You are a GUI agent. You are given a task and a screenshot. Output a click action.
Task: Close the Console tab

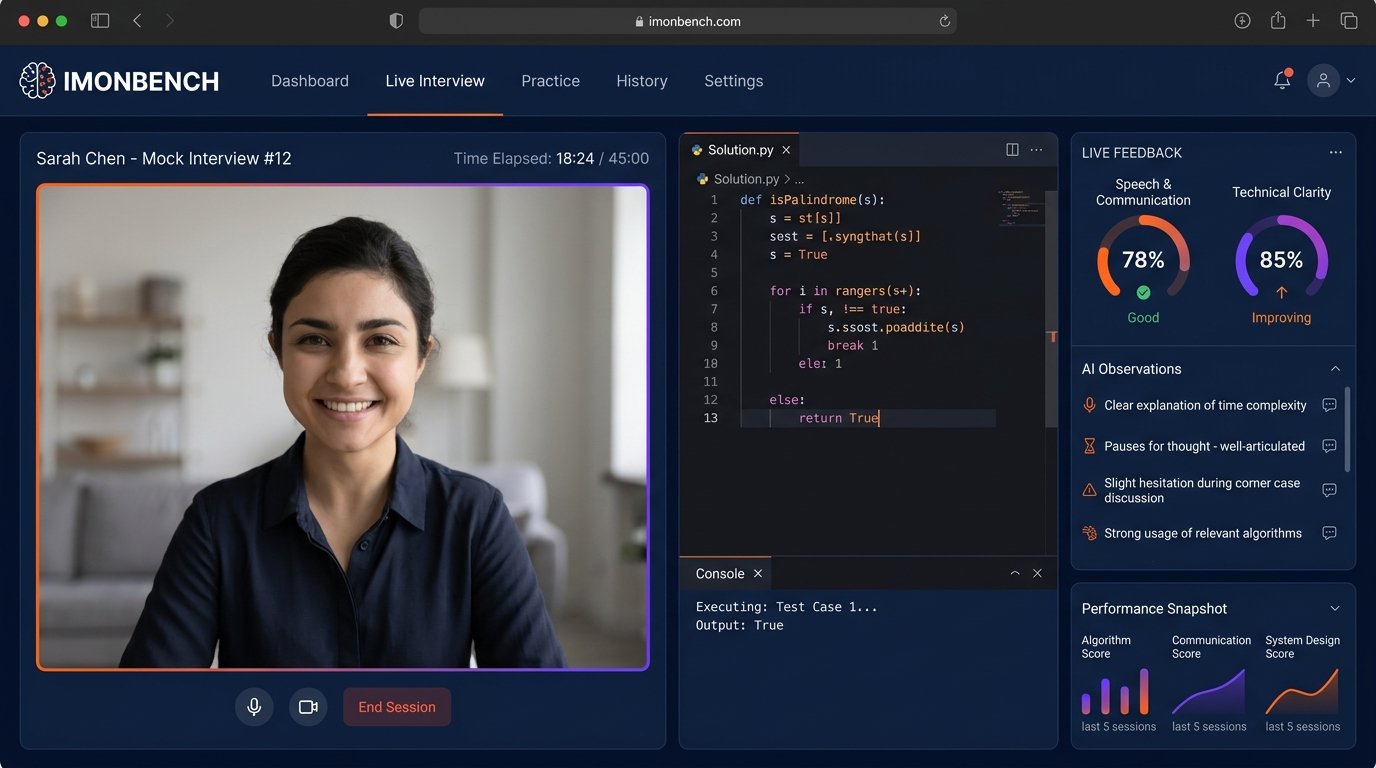(x=758, y=573)
